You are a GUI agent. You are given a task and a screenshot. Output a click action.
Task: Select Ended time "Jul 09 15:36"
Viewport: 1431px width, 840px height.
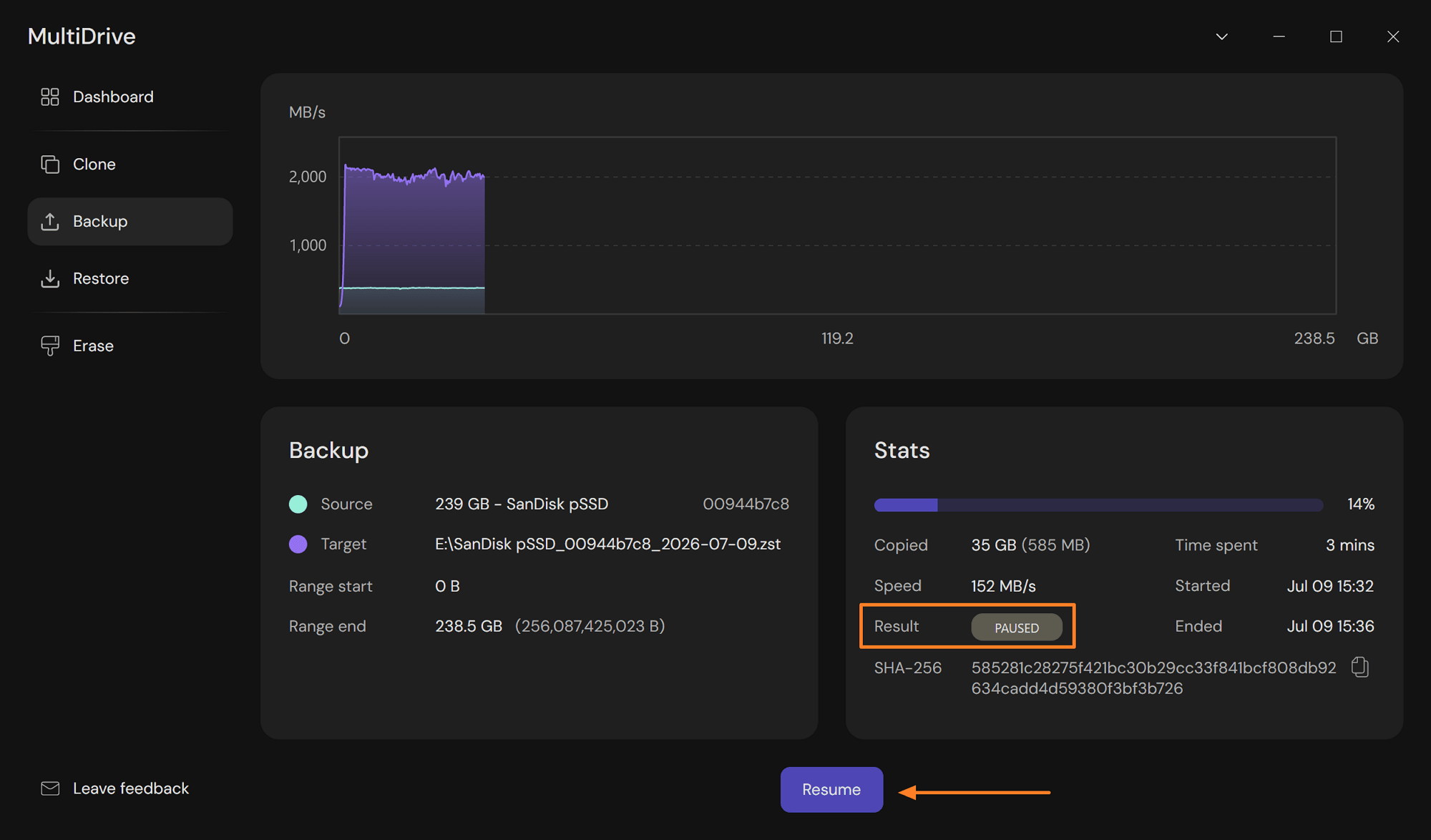pyautogui.click(x=1330, y=626)
